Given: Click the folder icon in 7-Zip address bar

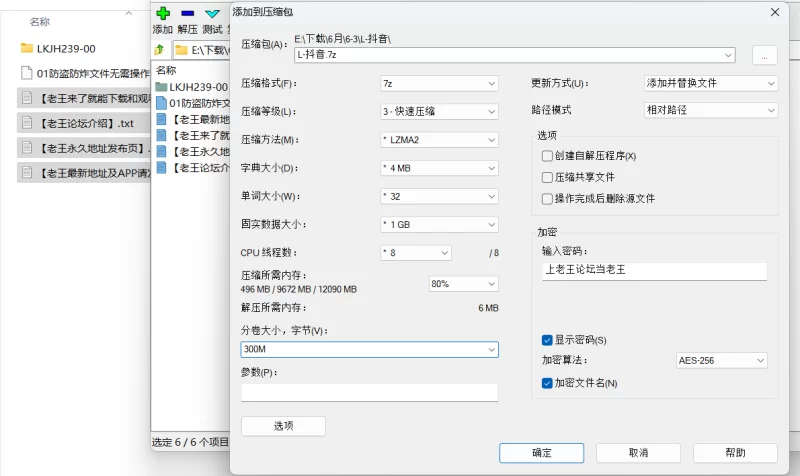Looking at the screenshot, I should [x=181, y=50].
